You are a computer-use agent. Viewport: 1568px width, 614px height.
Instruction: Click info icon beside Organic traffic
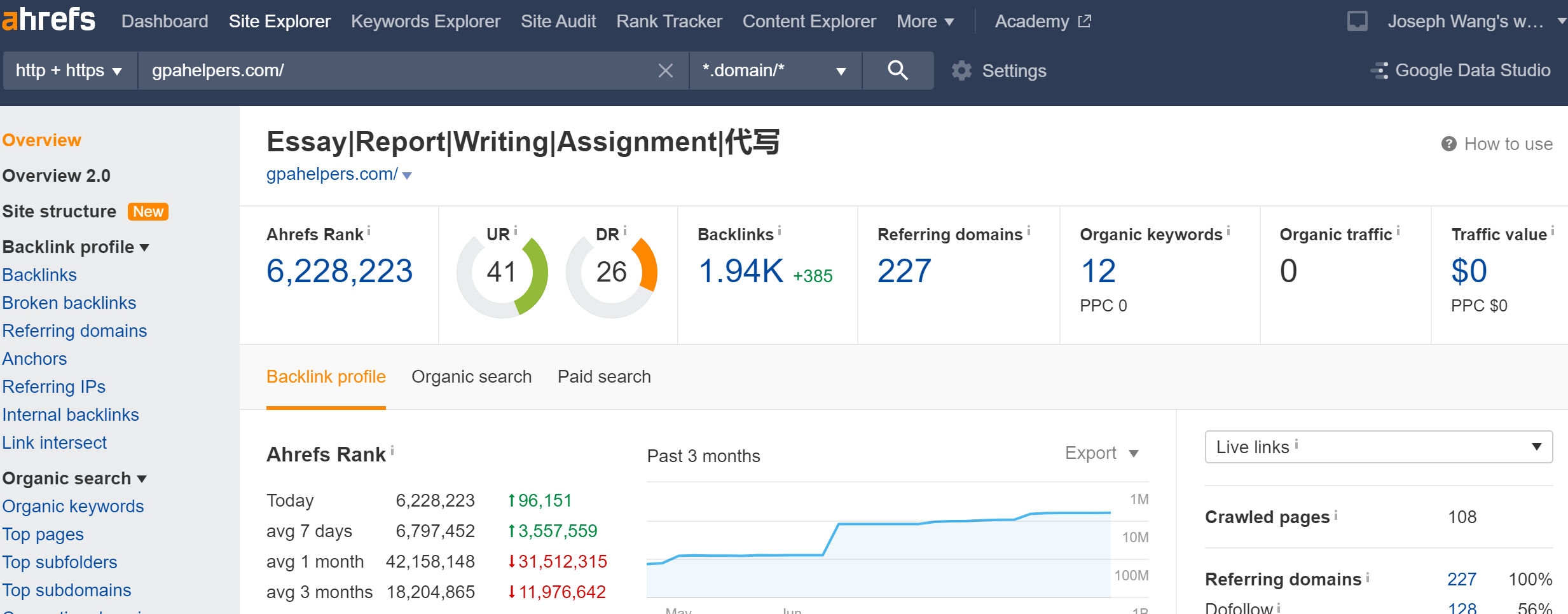click(1398, 231)
